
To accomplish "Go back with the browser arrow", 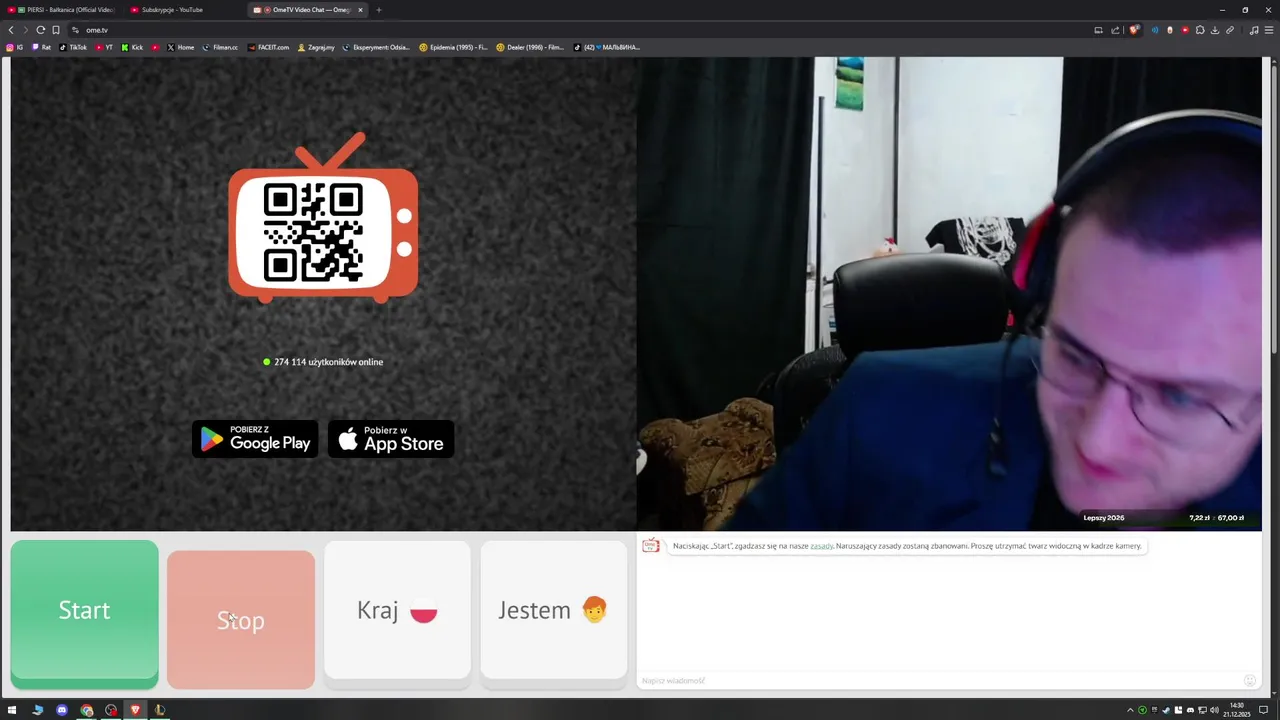I will click(11, 30).
